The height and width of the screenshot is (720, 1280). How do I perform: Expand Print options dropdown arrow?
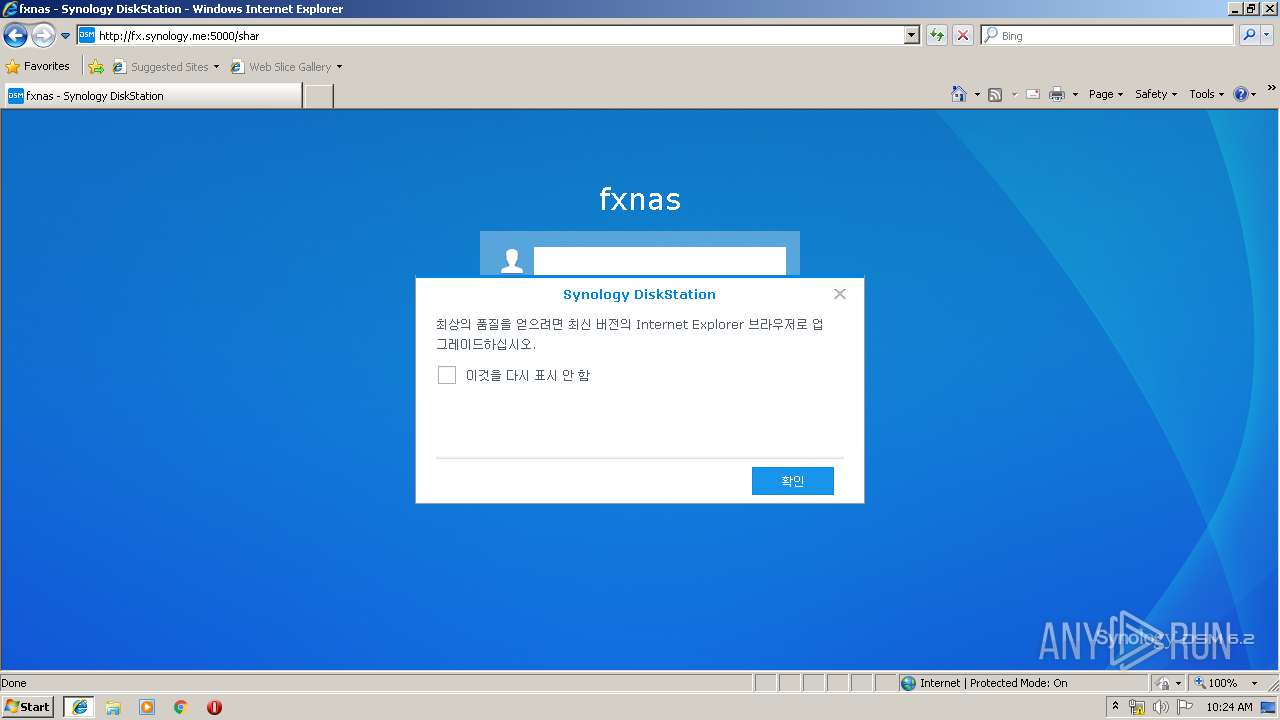pos(1075,94)
